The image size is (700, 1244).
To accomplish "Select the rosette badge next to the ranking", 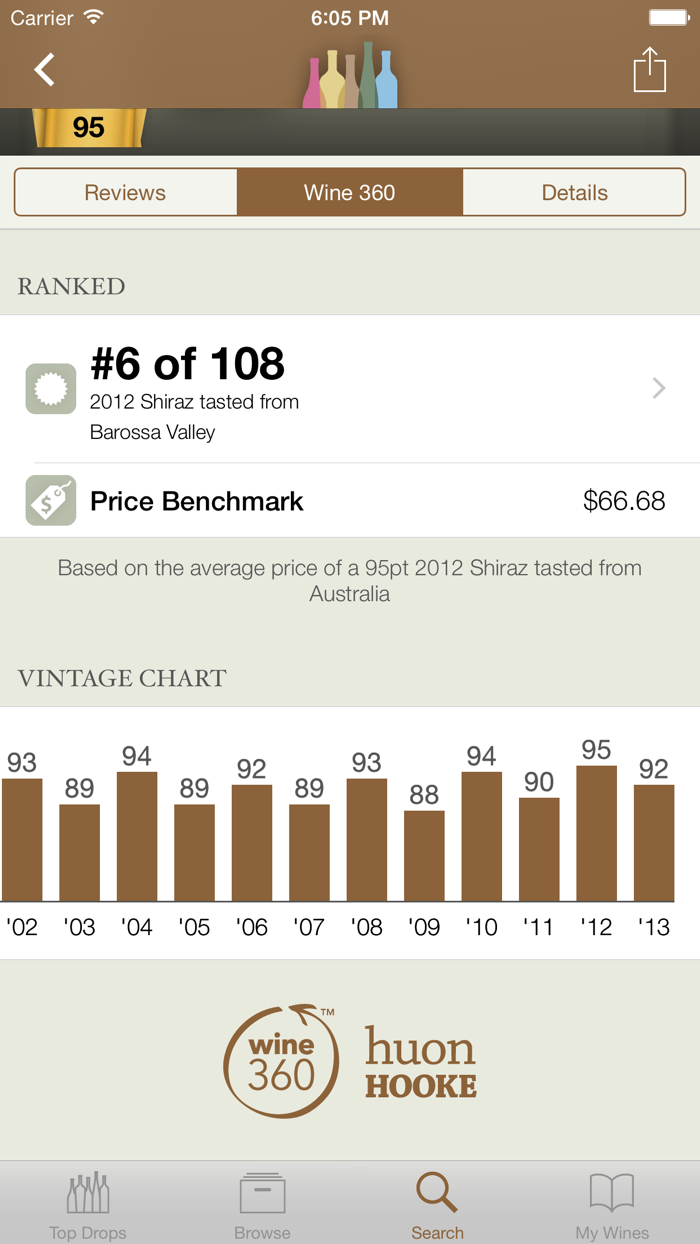I will click(x=50, y=388).
